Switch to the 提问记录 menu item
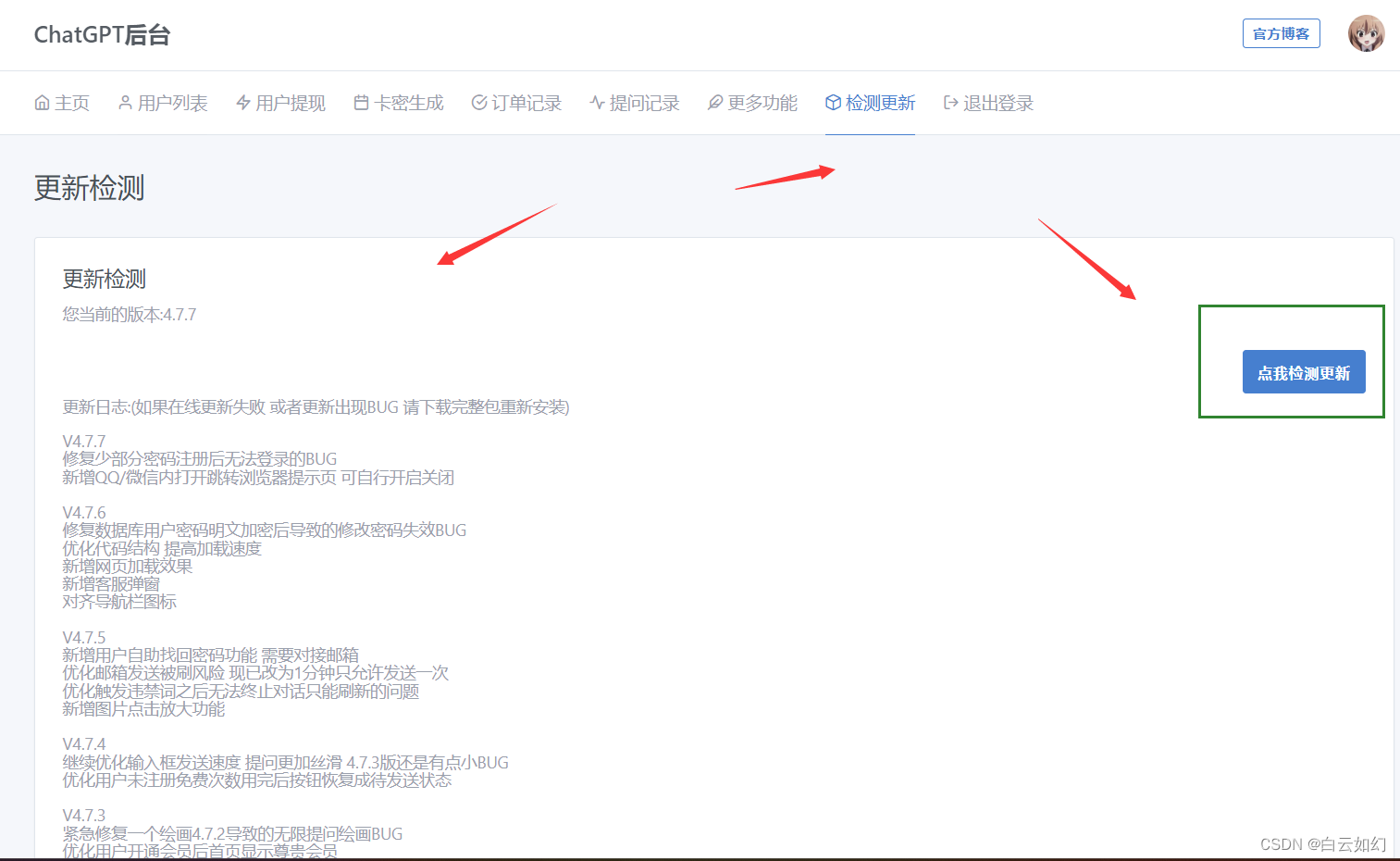 pyautogui.click(x=635, y=103)
